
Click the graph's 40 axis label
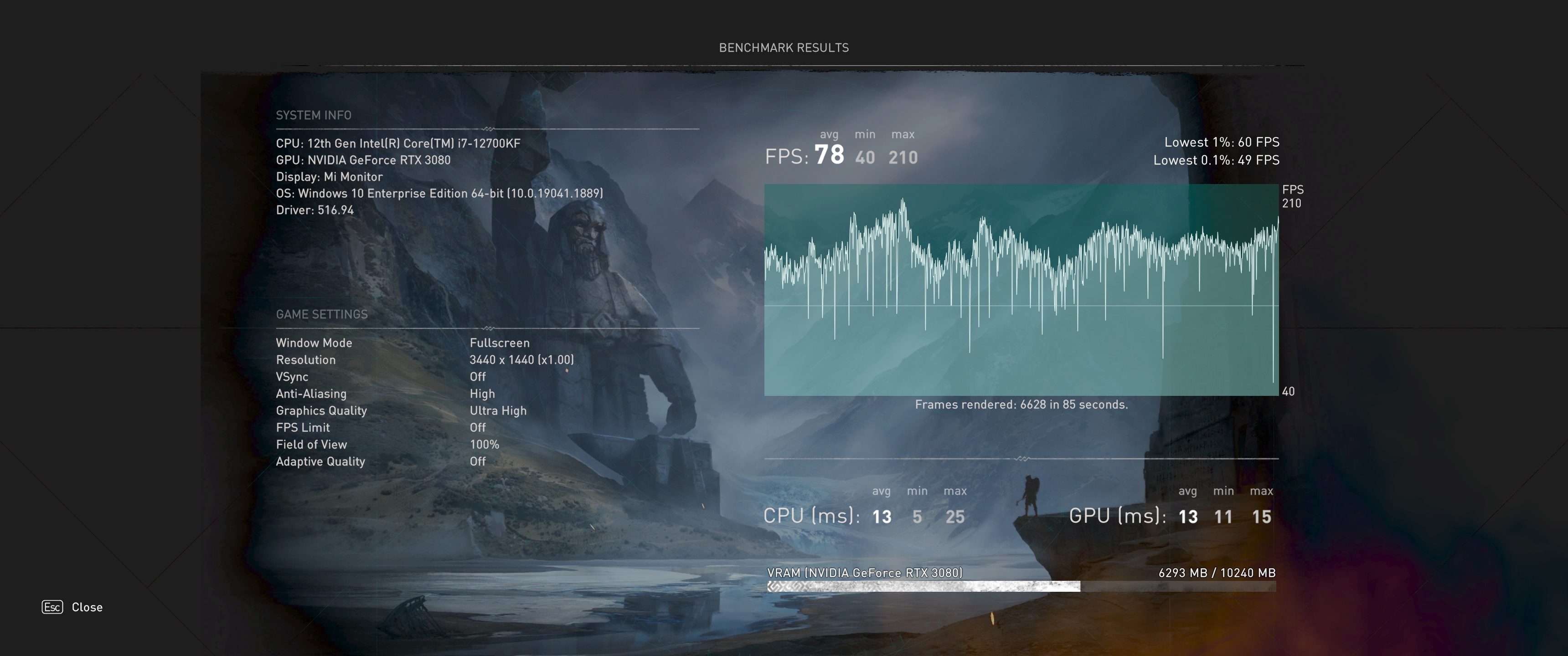pos(1288,391)
